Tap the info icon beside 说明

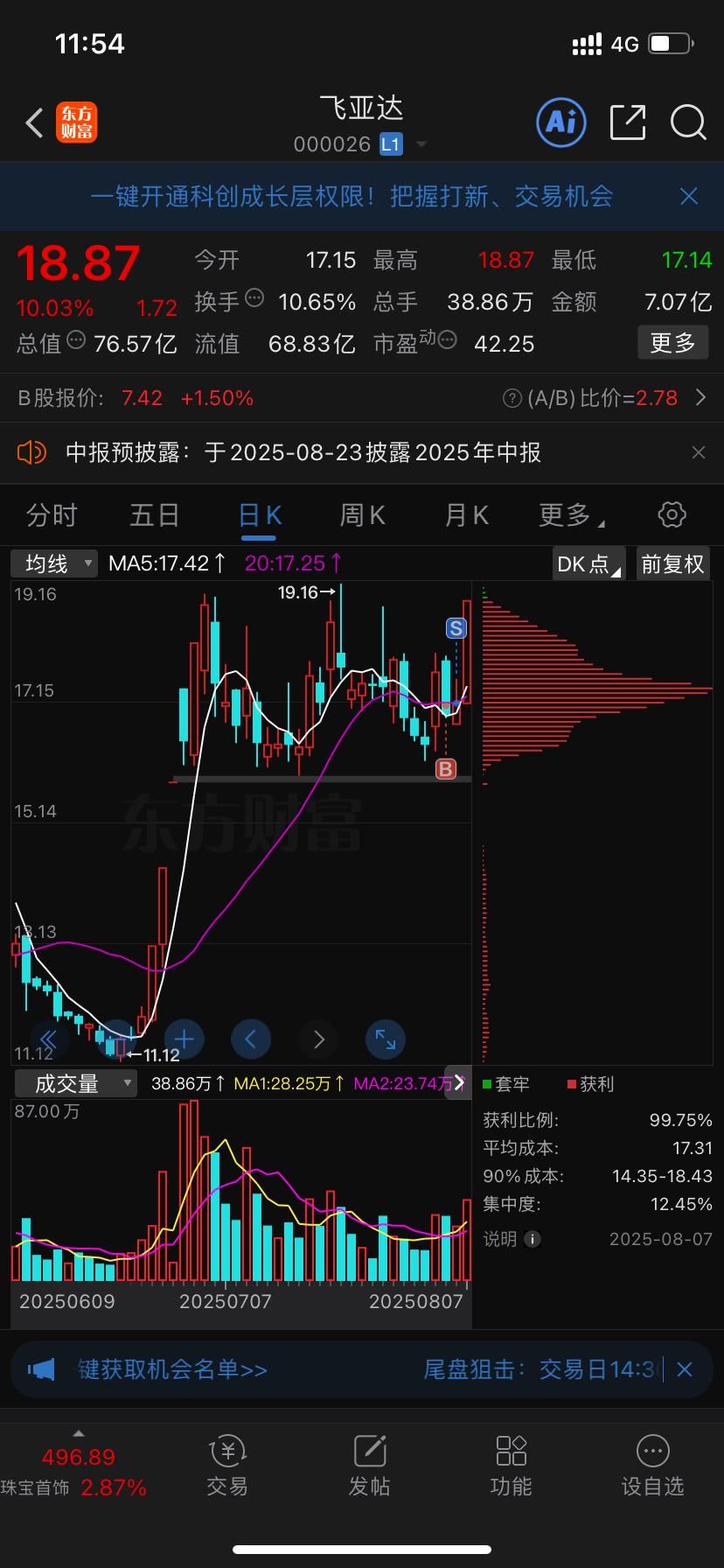(532, 1239)
